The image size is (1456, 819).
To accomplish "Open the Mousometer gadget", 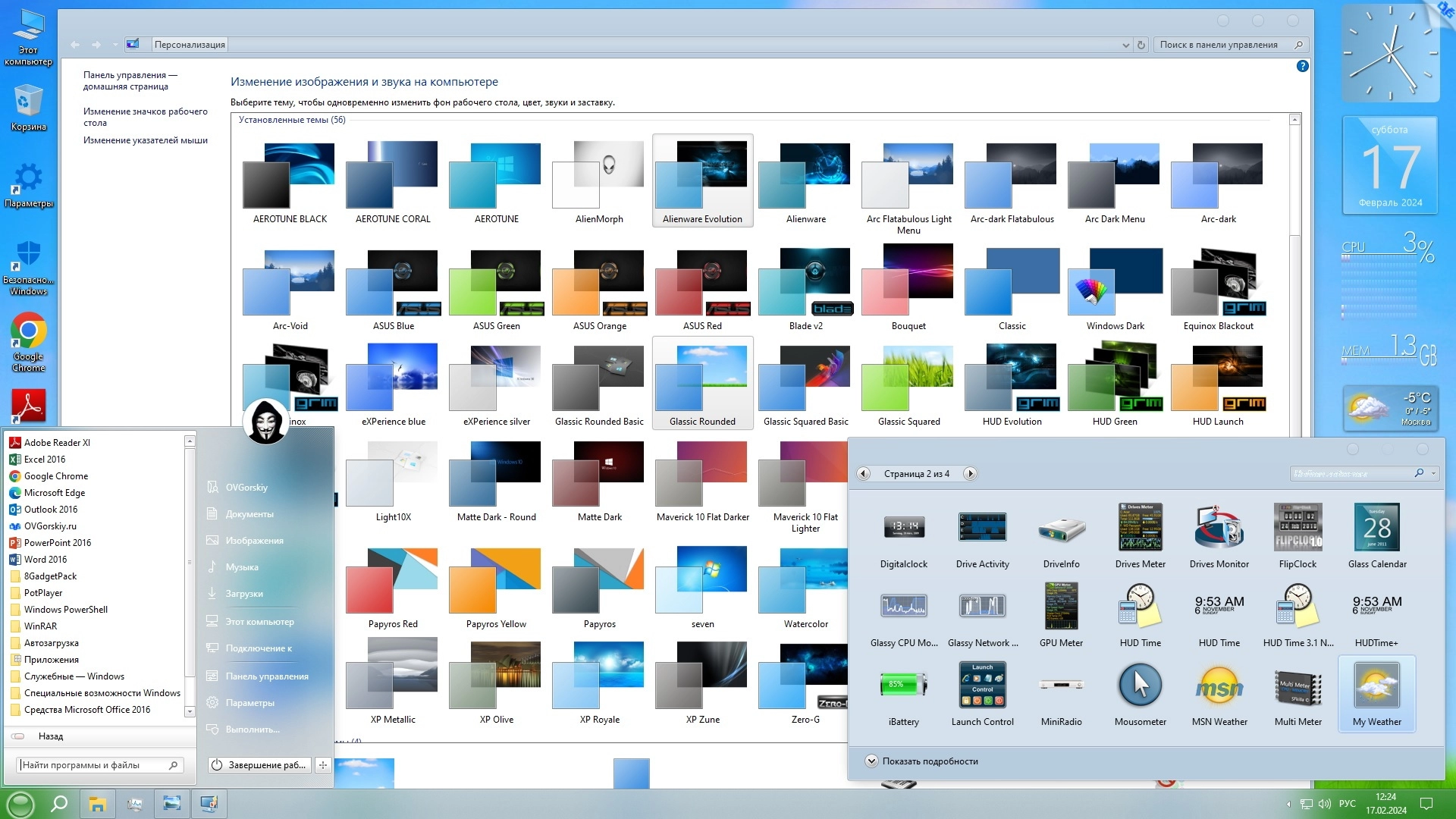I will (x=1140, y=686).
